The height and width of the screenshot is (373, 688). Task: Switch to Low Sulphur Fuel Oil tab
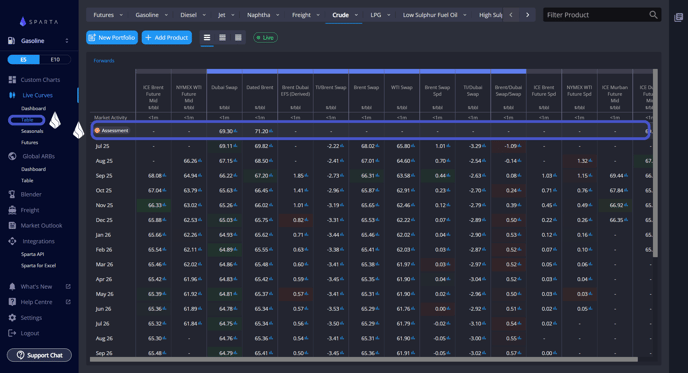click(x=430, y=15)
